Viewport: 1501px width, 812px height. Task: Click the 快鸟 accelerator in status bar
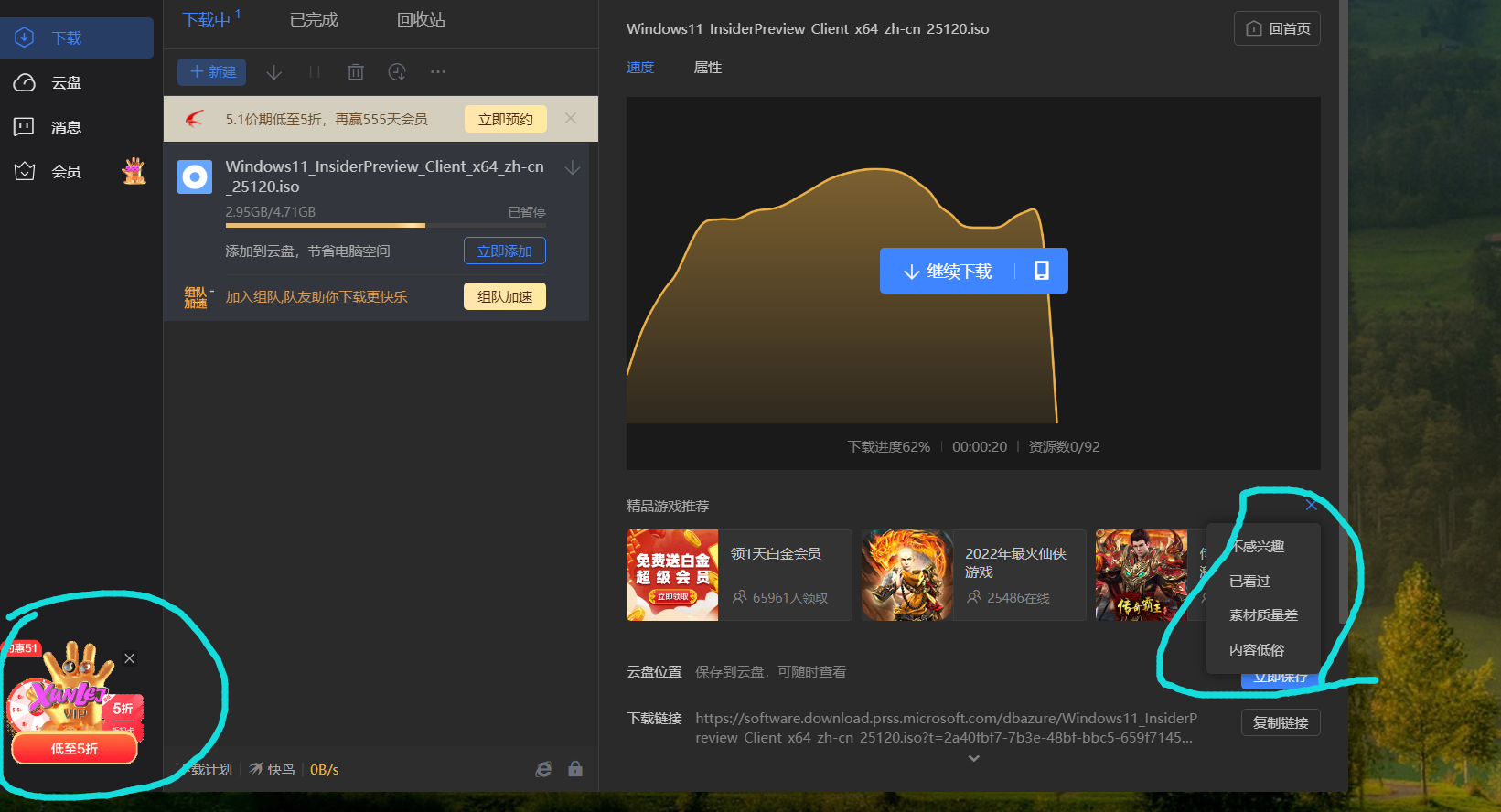pos(272,770)
